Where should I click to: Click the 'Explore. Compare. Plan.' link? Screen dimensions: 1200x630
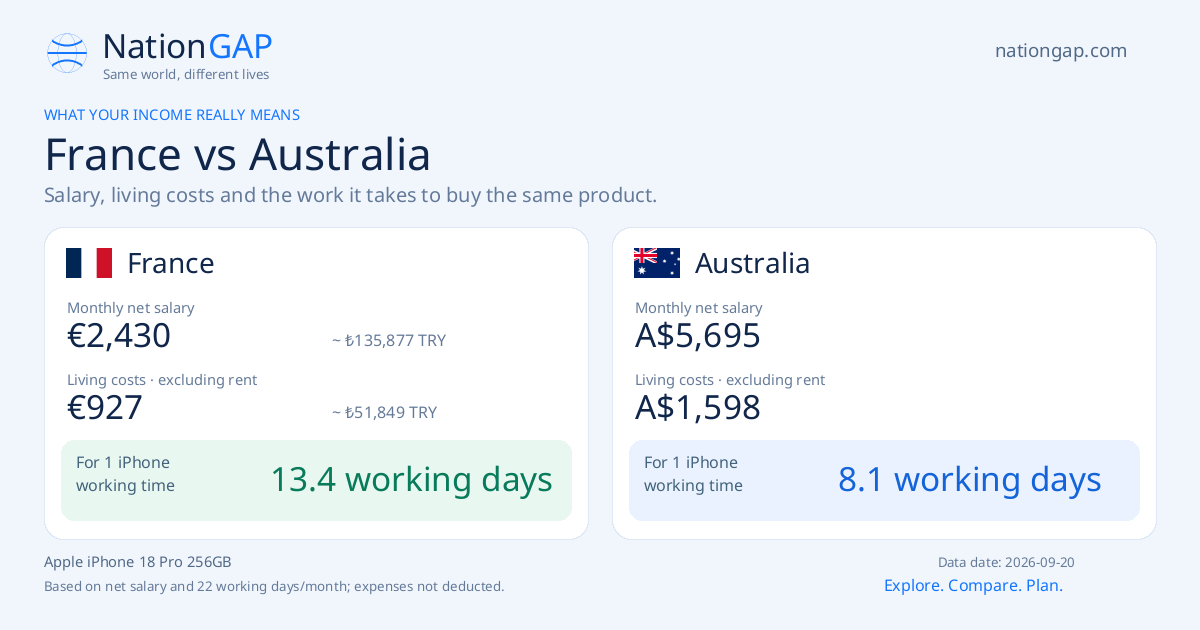[973, 586]
